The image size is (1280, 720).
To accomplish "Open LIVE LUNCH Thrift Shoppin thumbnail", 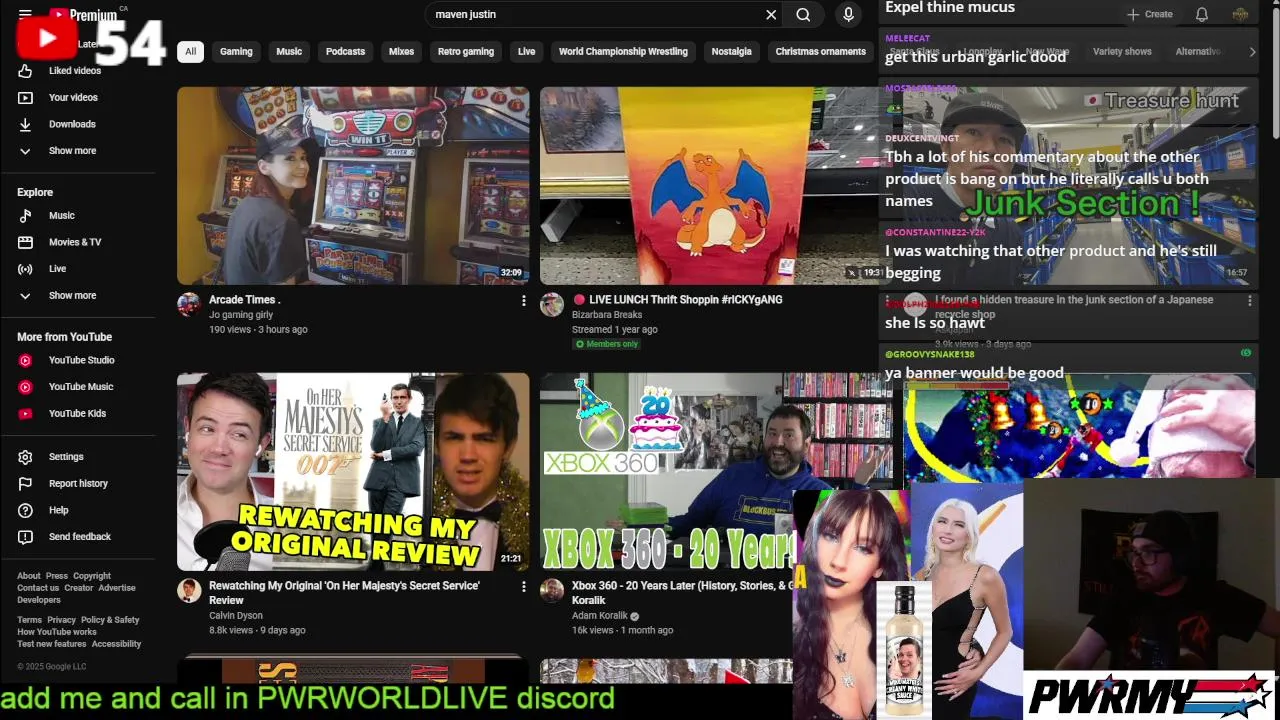I will [708, 185].
